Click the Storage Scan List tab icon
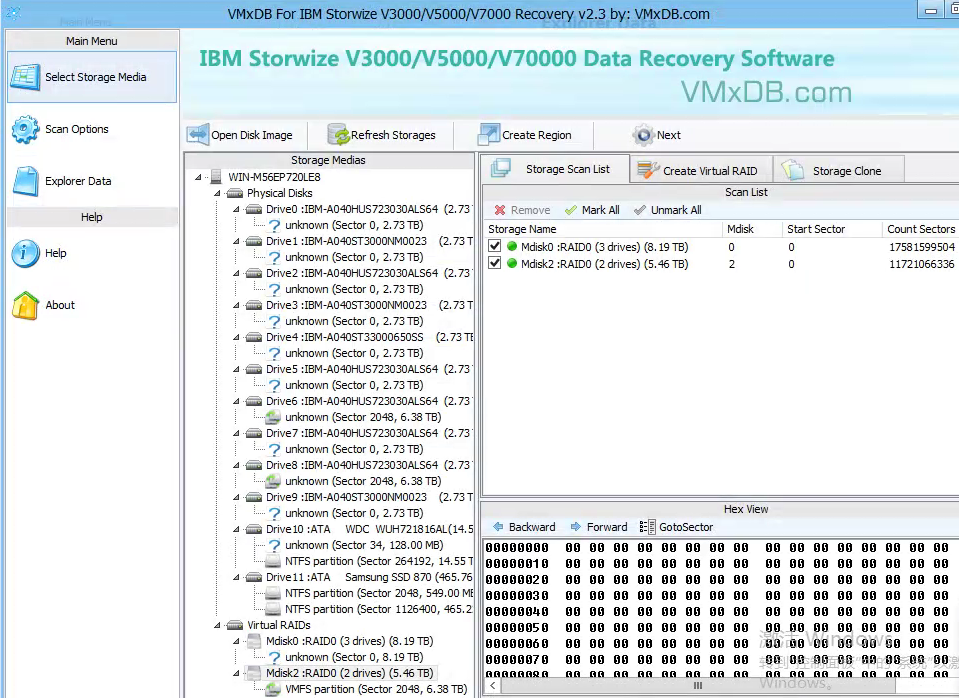This screenshot has height=698, width=959. (501, 168)
